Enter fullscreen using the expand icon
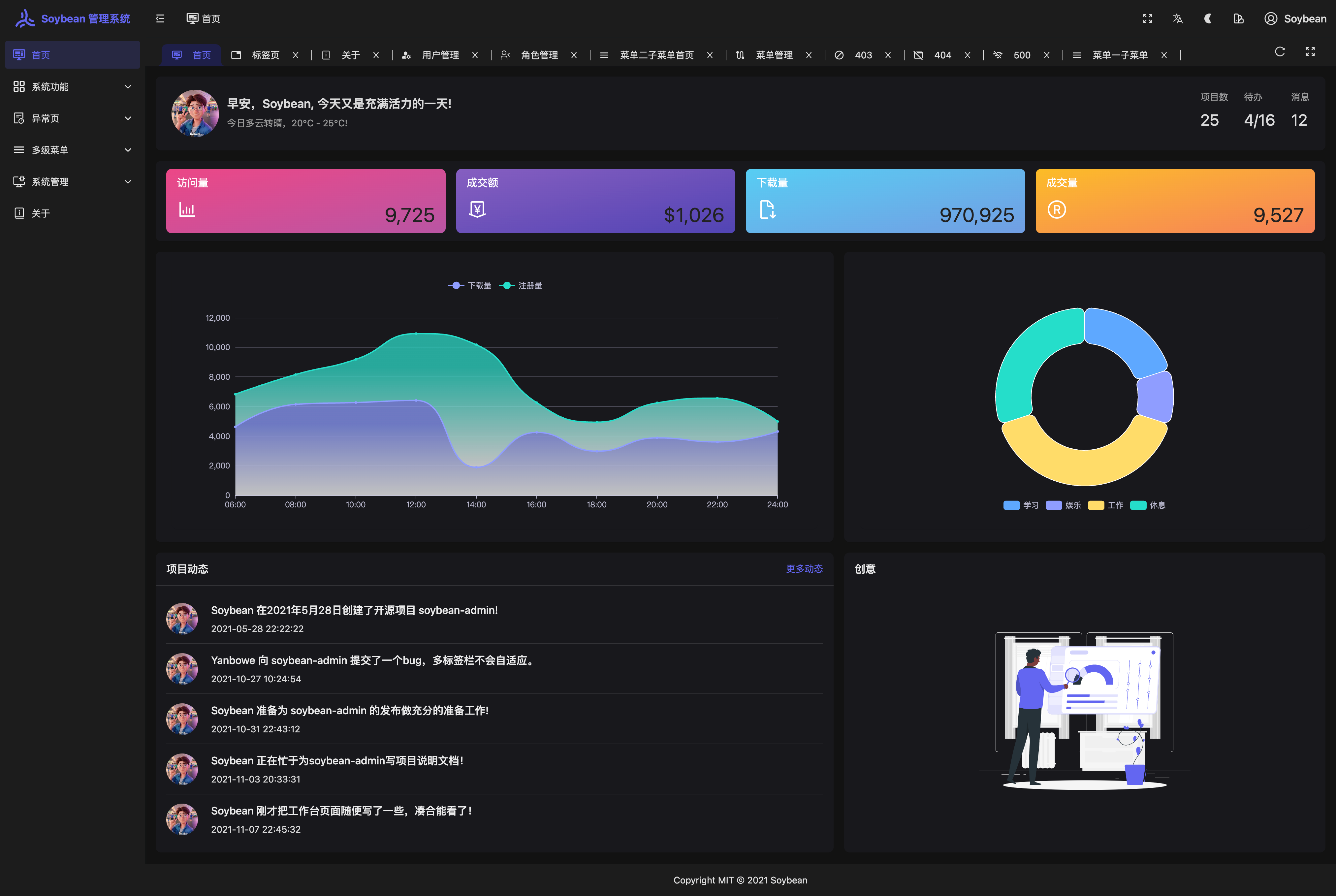Image resolution: width=1336 pixels, height=896 pixels. [1148, 18]
